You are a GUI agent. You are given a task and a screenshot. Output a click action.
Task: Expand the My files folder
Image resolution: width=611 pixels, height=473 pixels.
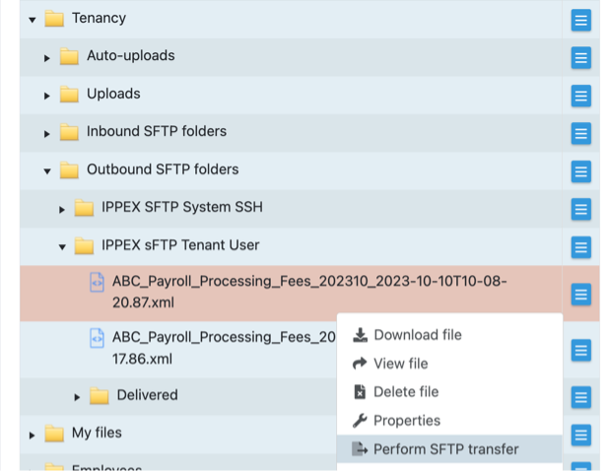click(32, 435)
